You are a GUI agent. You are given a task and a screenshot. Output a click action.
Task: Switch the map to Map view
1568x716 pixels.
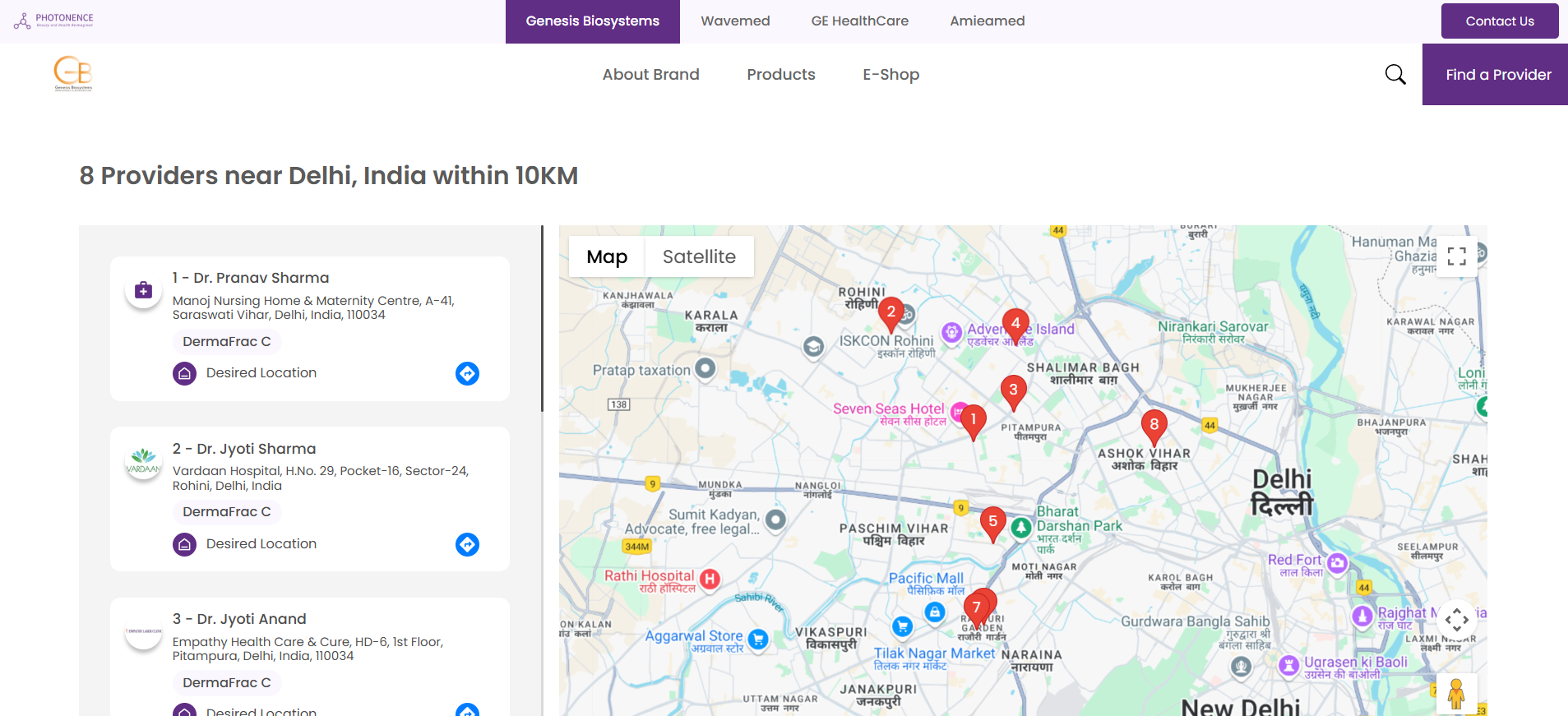tap(607, 257)
